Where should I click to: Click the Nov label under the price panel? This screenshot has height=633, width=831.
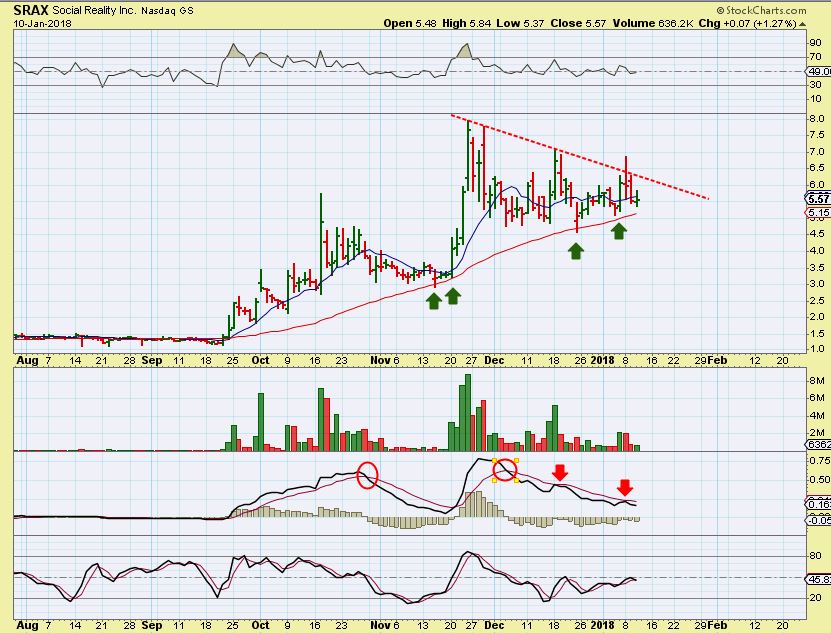[381, 361]
